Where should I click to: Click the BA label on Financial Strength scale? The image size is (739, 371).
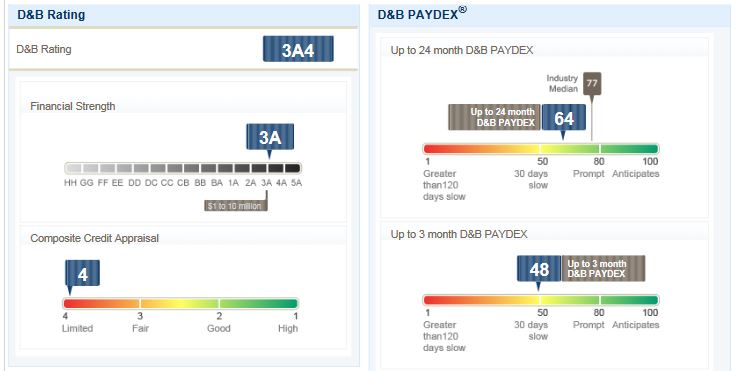tap(217, 183)
